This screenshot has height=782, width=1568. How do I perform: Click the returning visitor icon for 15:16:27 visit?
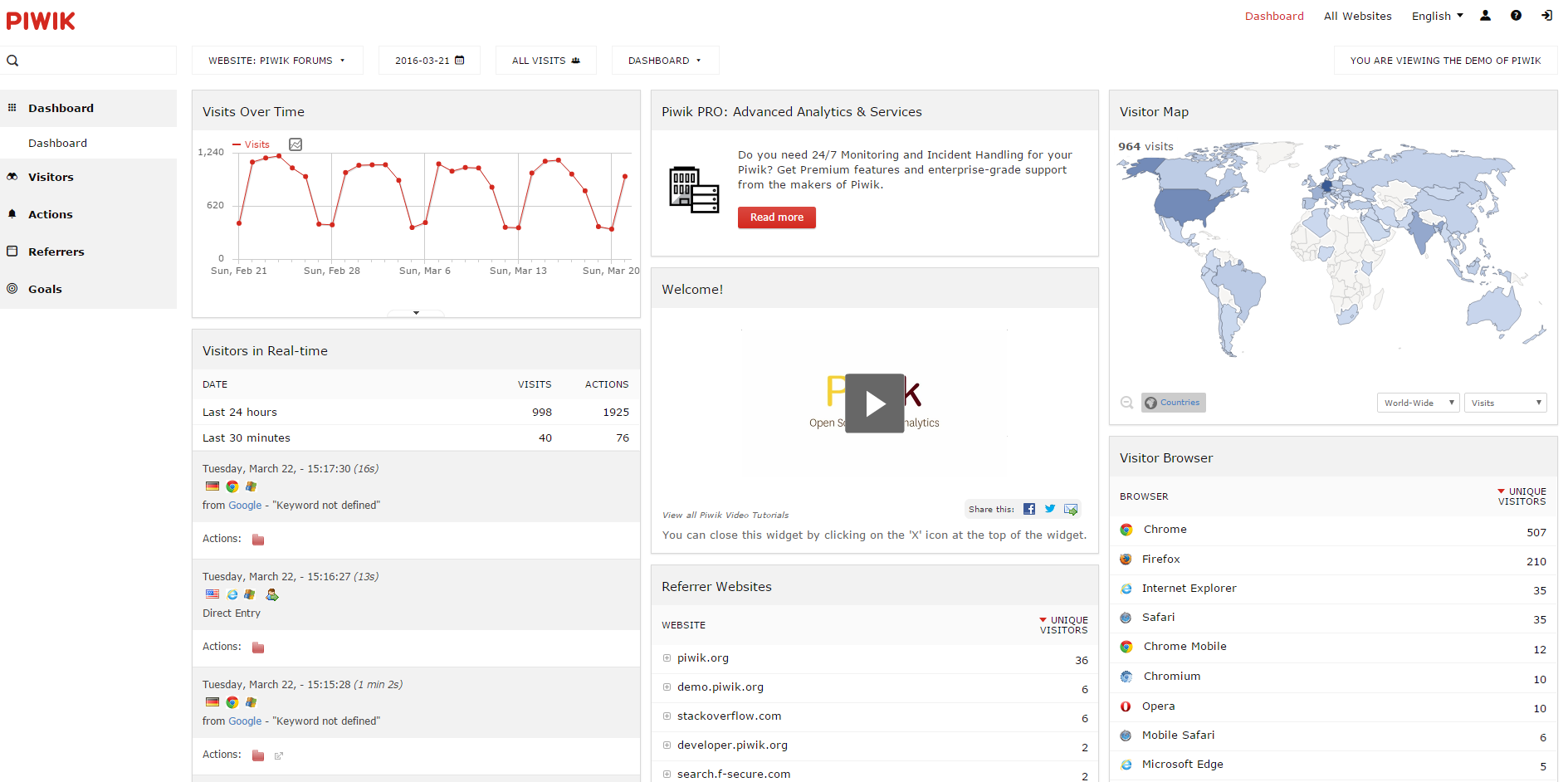[271, 594]
